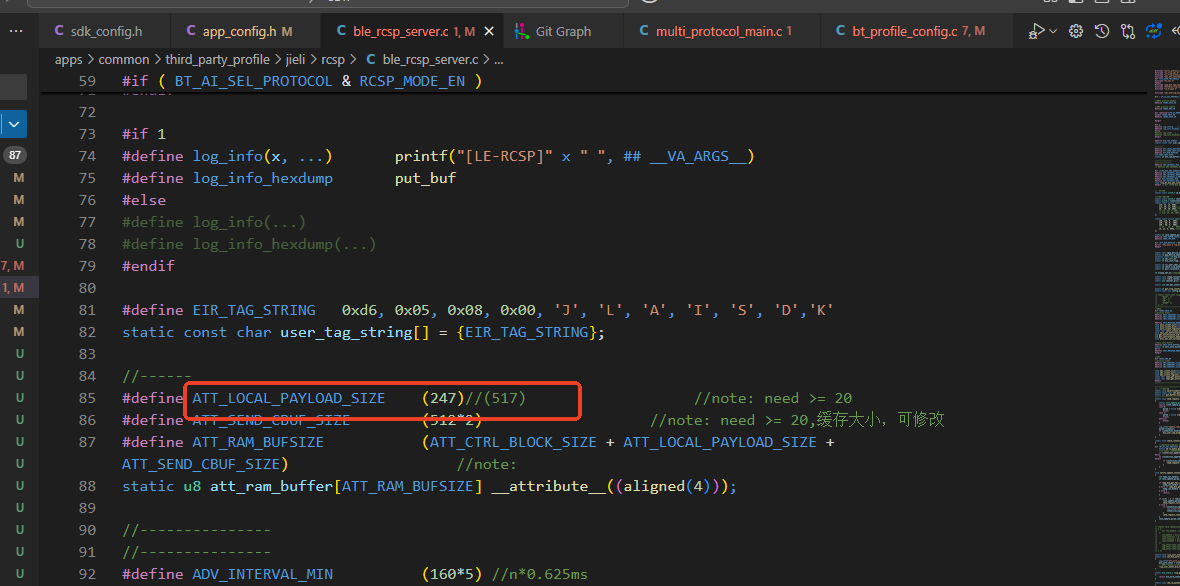Click the #endif directive on line 79
This screenshot has height=586, width=1180.
(x=148, y=266)
